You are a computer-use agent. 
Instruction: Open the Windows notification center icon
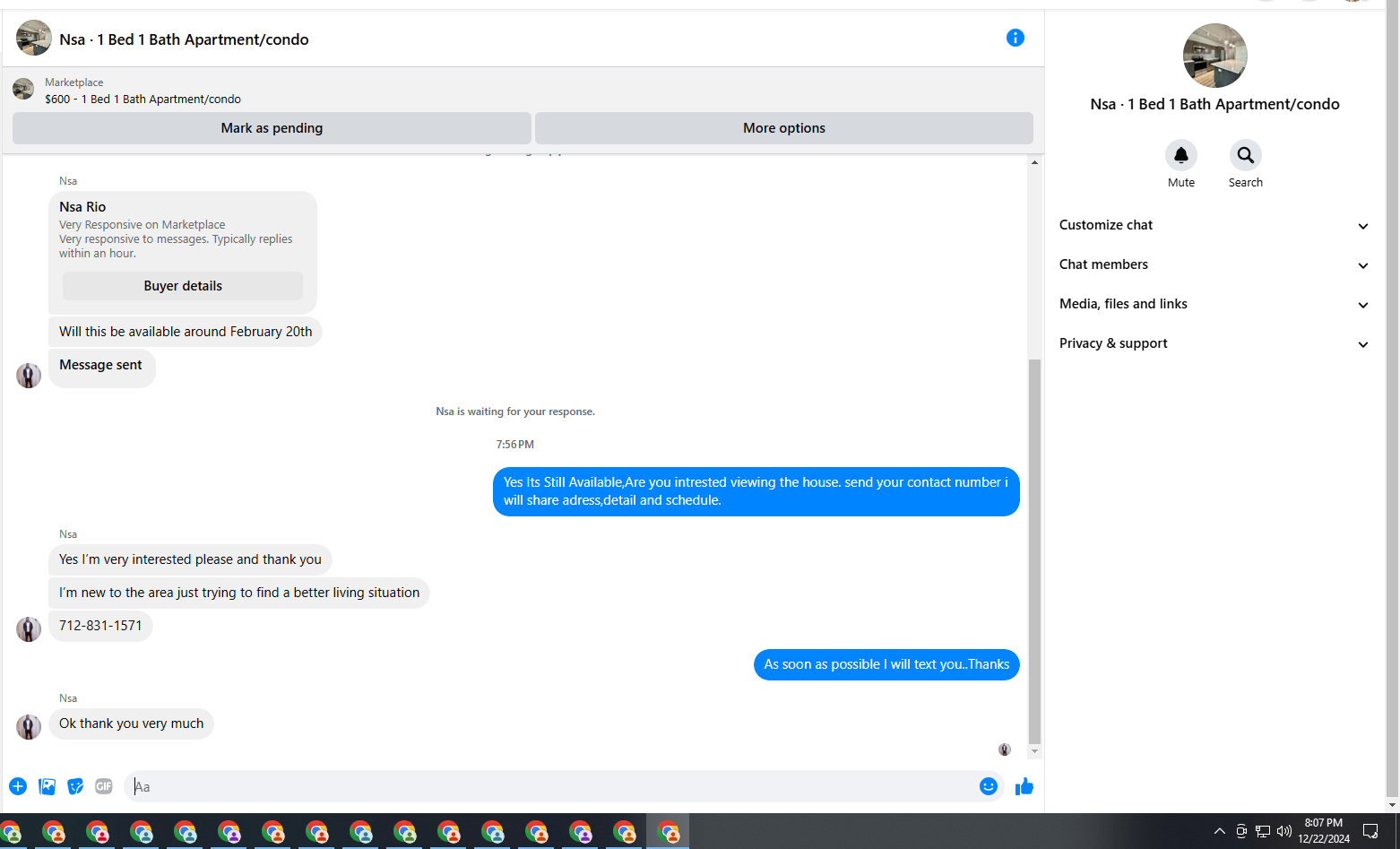tap(1370, 831)
